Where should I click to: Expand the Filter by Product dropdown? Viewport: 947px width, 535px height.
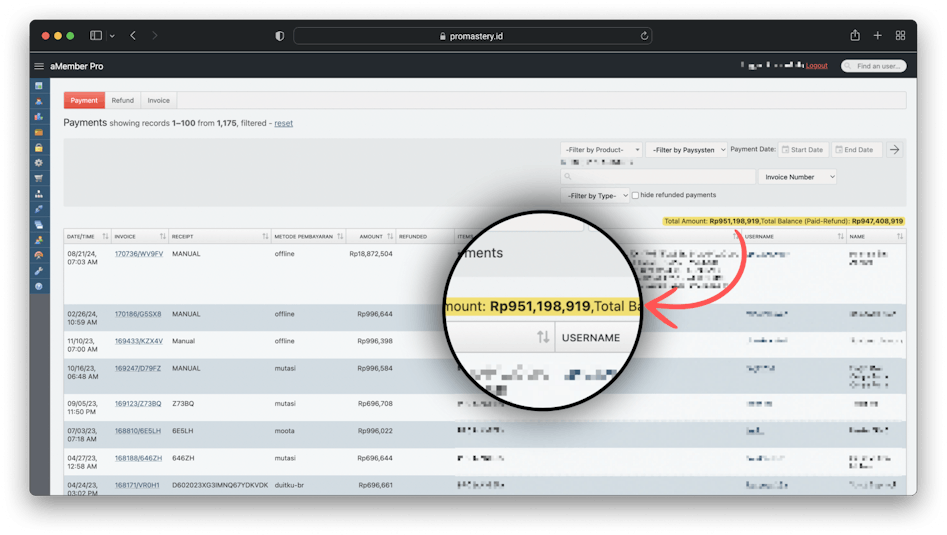[x=601, y=150]
